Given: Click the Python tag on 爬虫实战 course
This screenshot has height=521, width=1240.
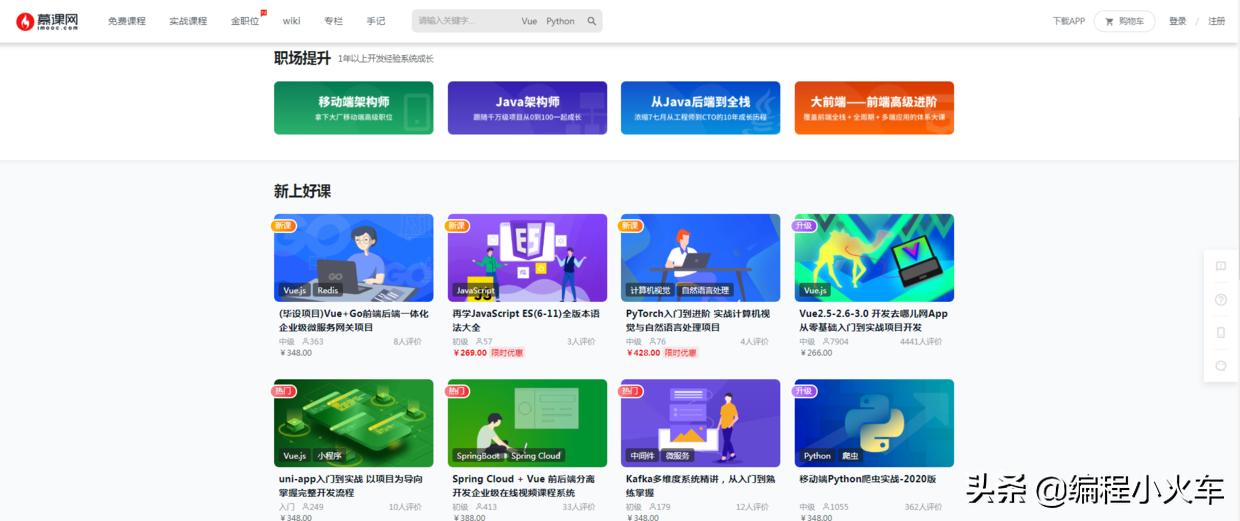Looking at the screenshot, I should coord(817,455).
